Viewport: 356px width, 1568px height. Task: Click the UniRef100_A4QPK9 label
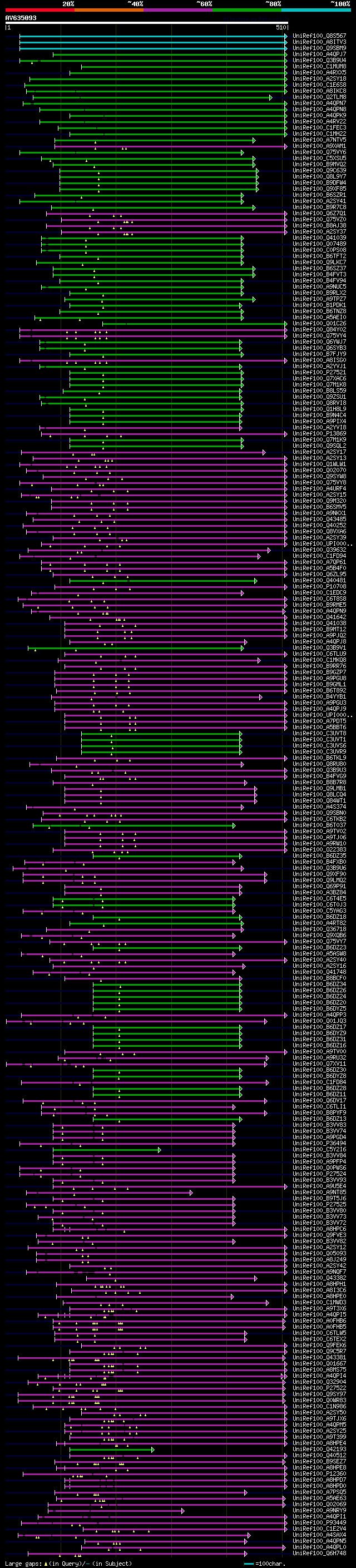pos(319,115)
